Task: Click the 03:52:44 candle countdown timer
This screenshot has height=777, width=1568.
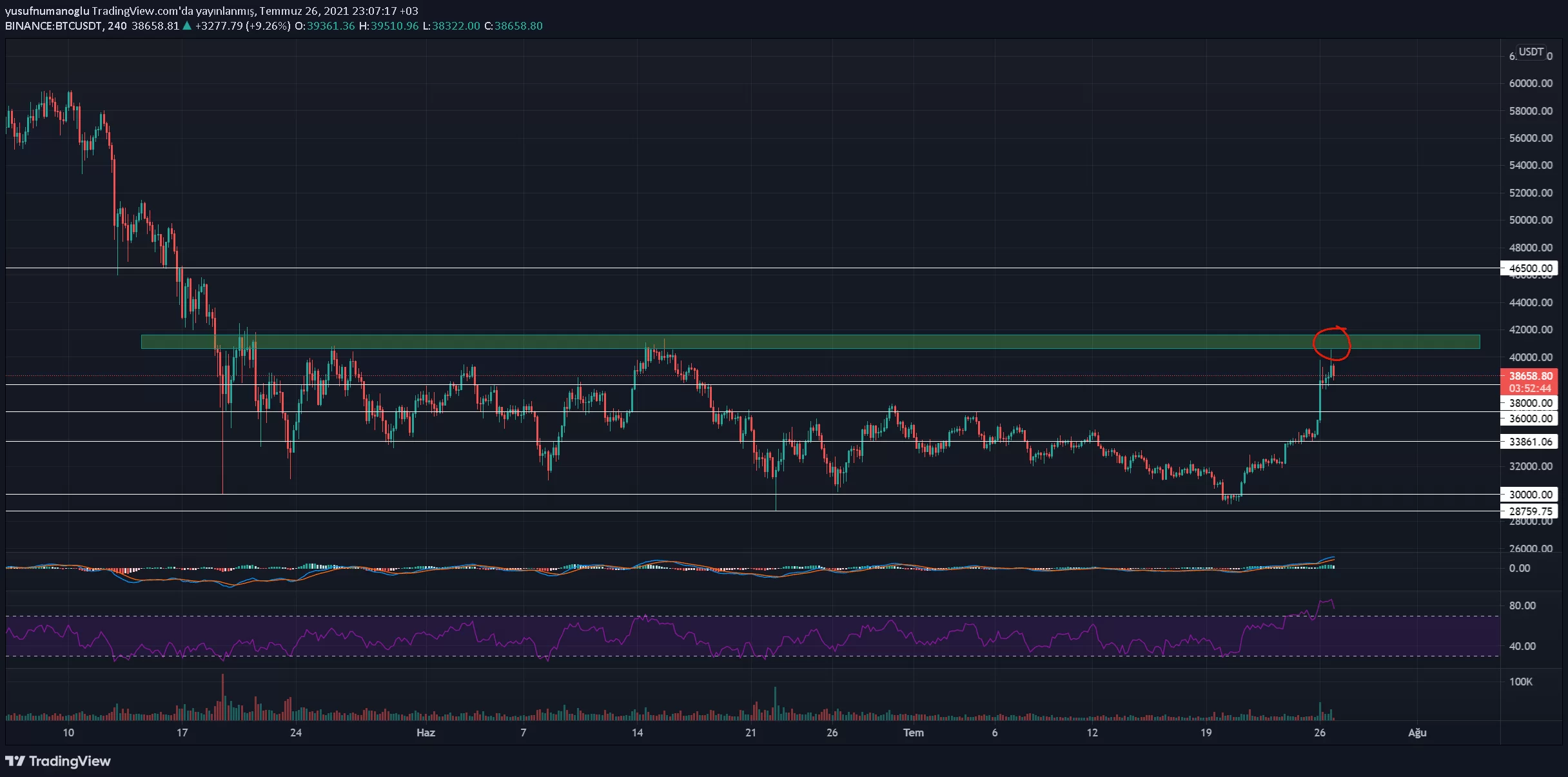Action: 1530,388
